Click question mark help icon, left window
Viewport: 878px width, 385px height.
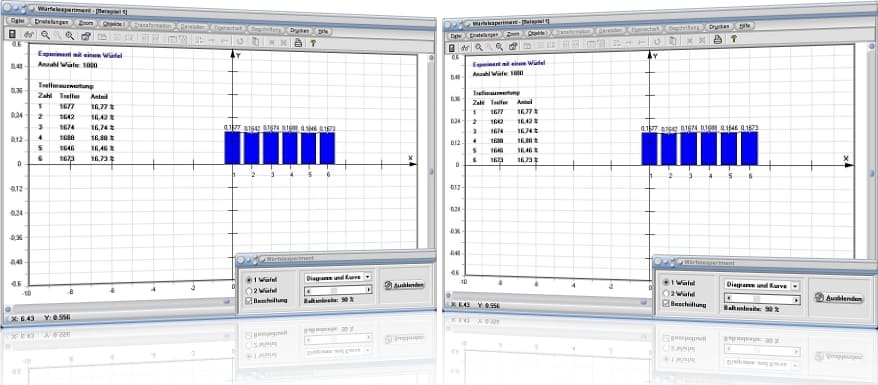[x=313, y=43]
